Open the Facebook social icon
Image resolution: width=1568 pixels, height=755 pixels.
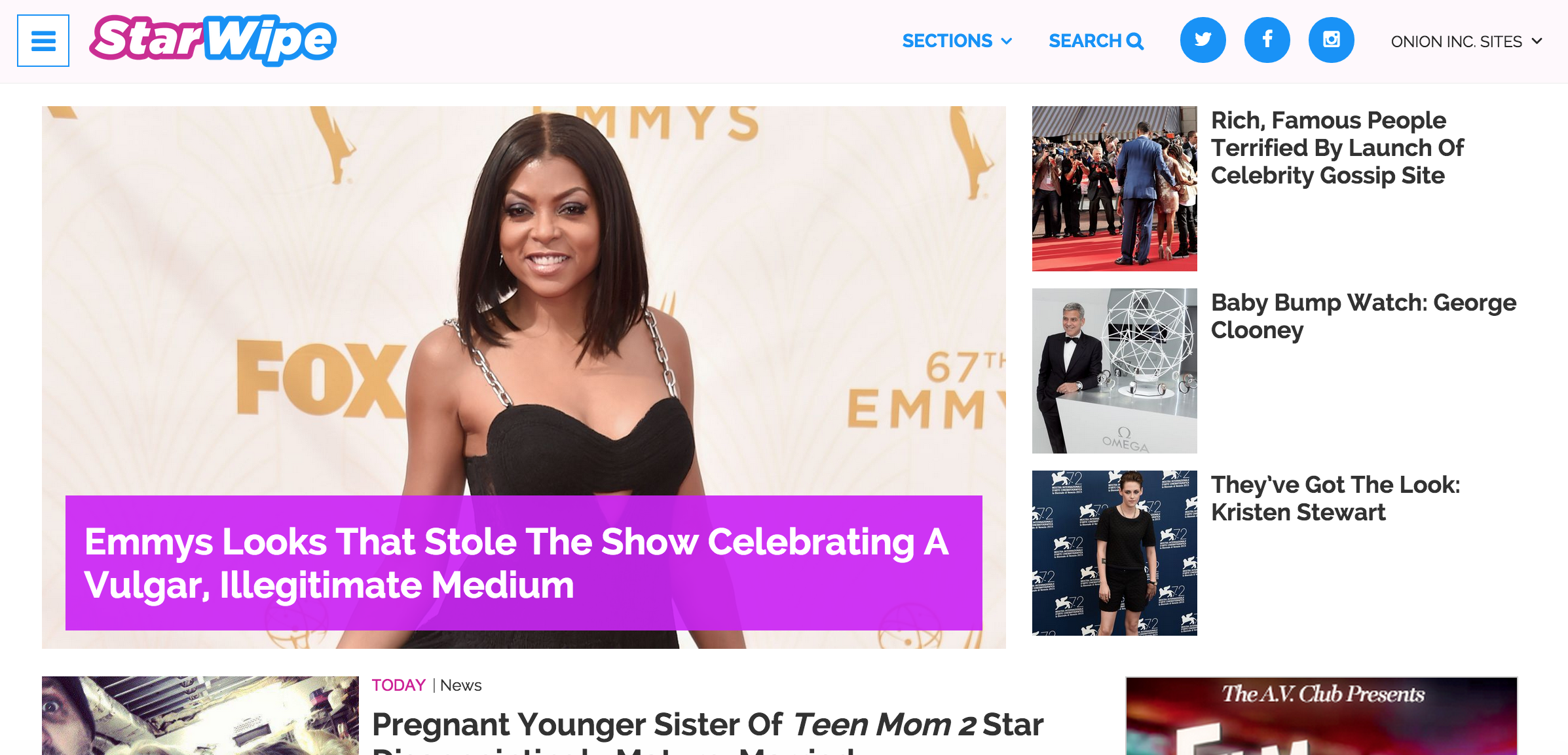click(x=1267, y=40)
